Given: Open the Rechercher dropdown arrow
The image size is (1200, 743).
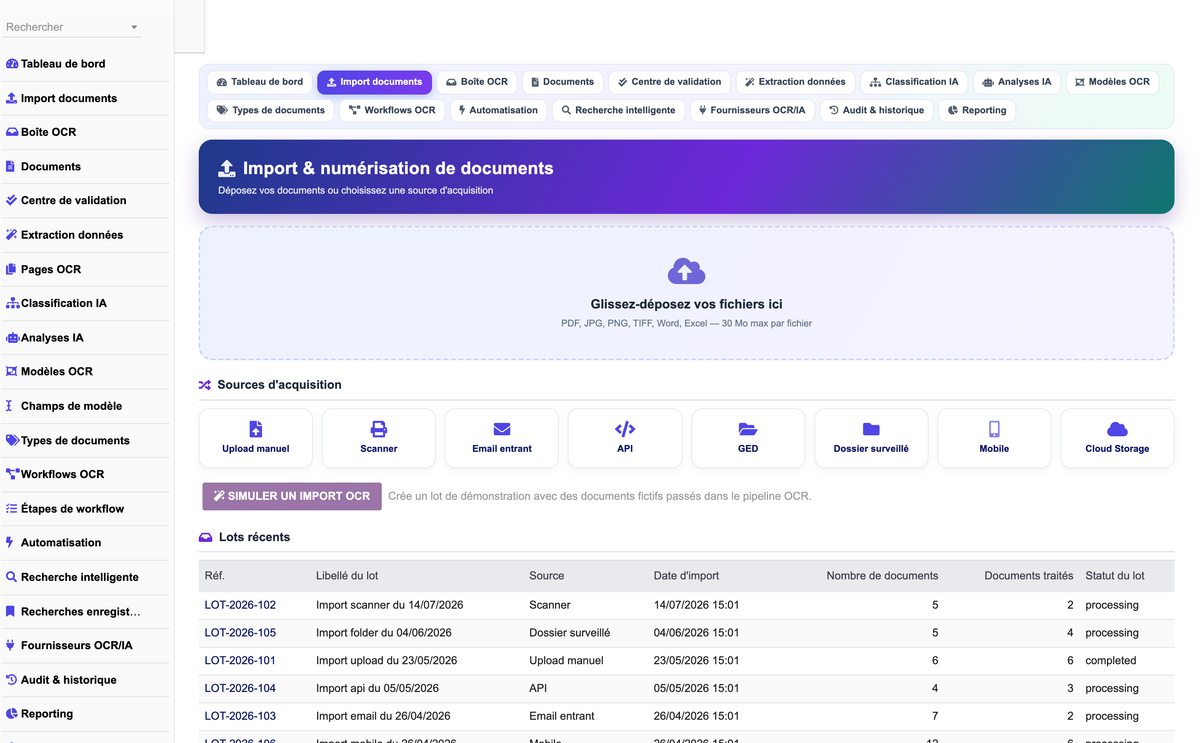Looking at the screenshot, I should coord(134,27).
